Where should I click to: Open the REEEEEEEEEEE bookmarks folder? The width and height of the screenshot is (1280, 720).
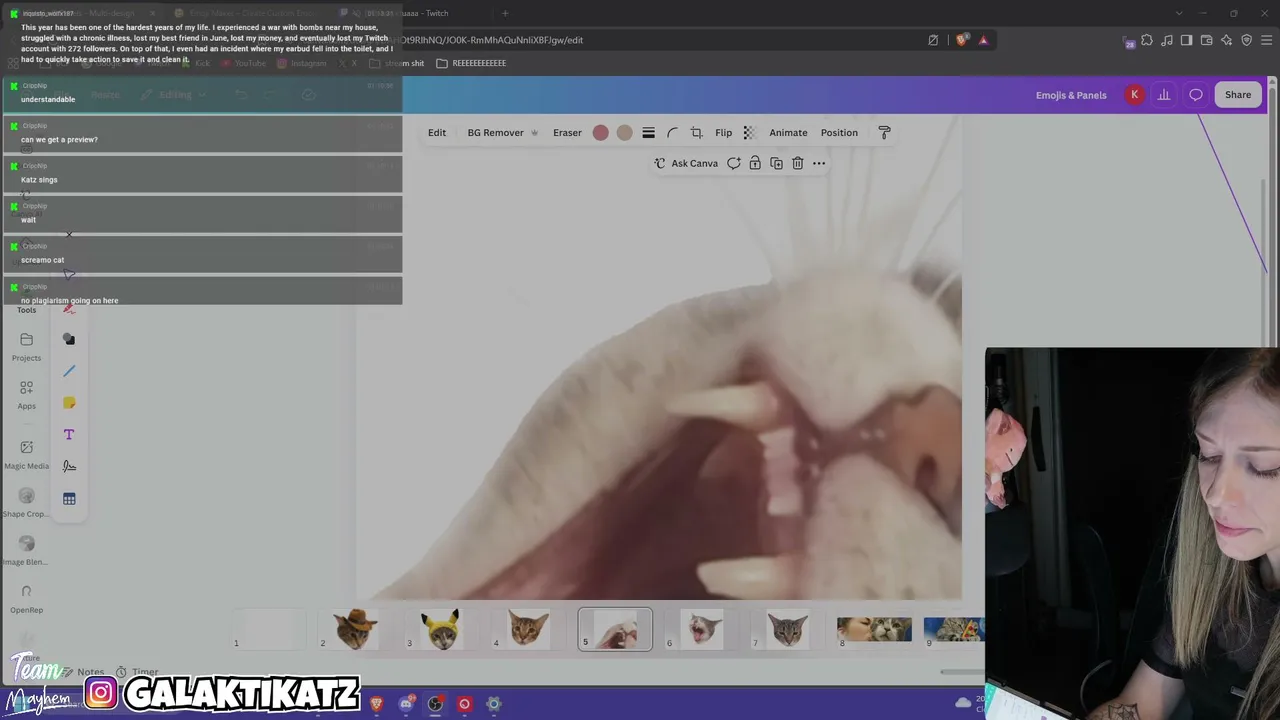coord(471,63)
